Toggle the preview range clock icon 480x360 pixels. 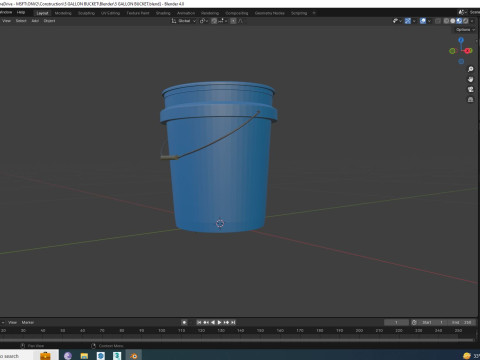coord(414,322)
